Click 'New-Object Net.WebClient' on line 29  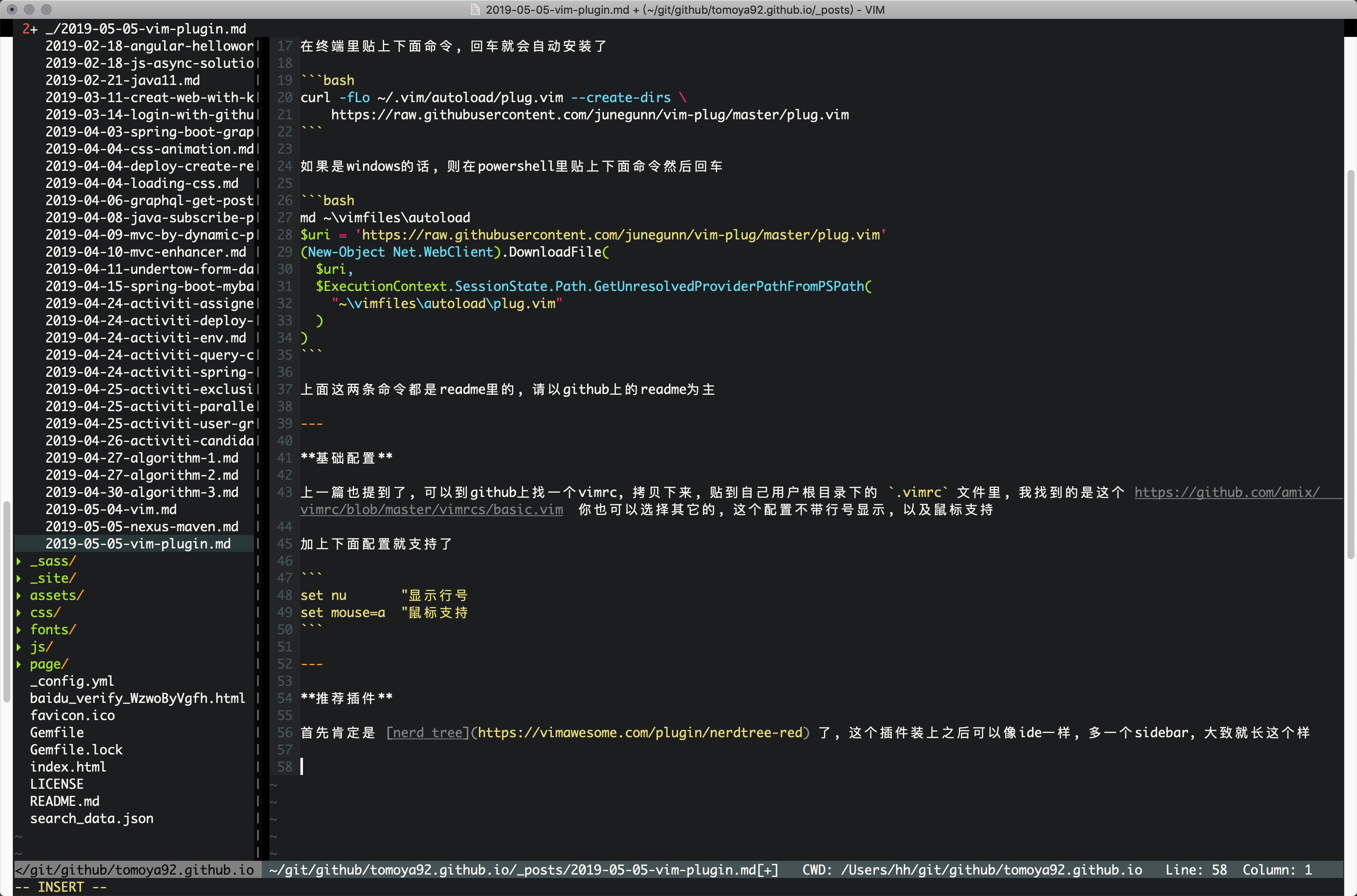point(400,252)
